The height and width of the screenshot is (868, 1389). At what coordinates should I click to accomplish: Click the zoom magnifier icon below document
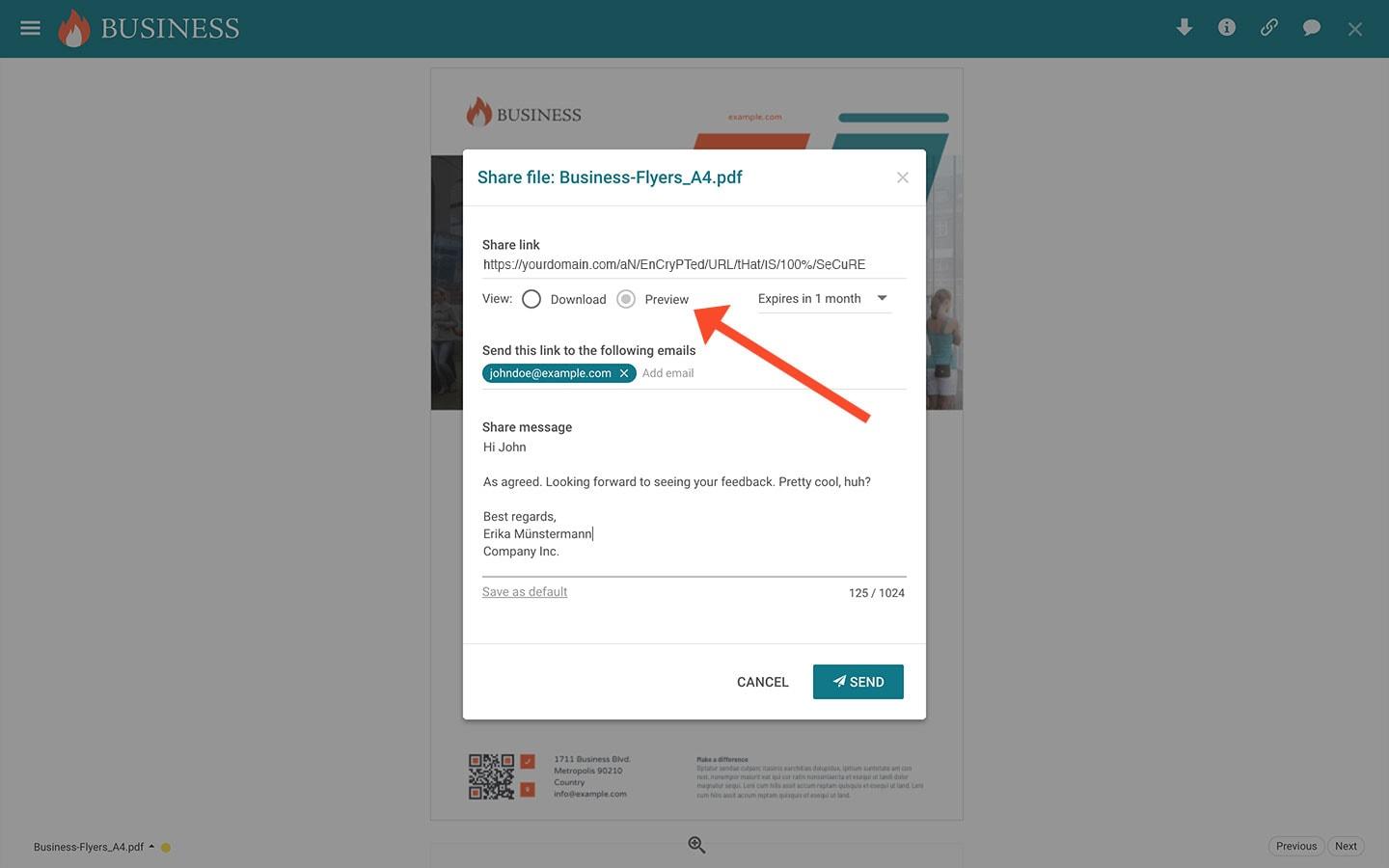[696, 845]
